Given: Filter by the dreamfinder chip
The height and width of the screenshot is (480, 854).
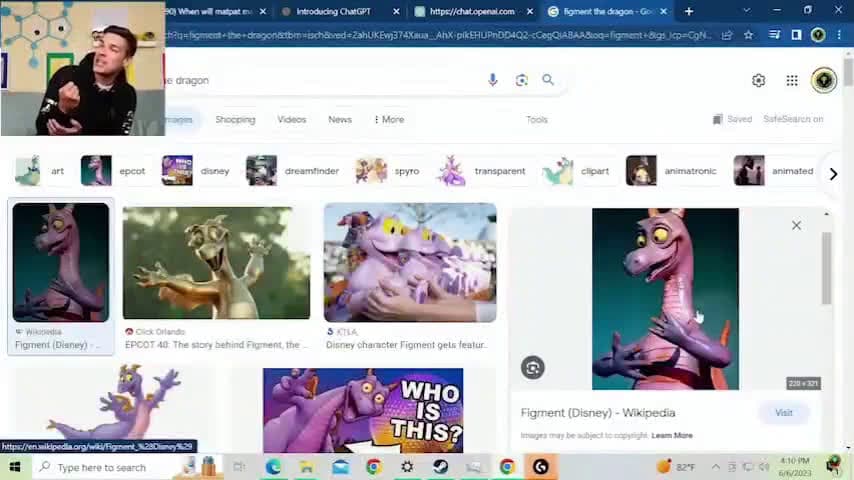Looking at the screenshot, I should click(x=292, y=171).
